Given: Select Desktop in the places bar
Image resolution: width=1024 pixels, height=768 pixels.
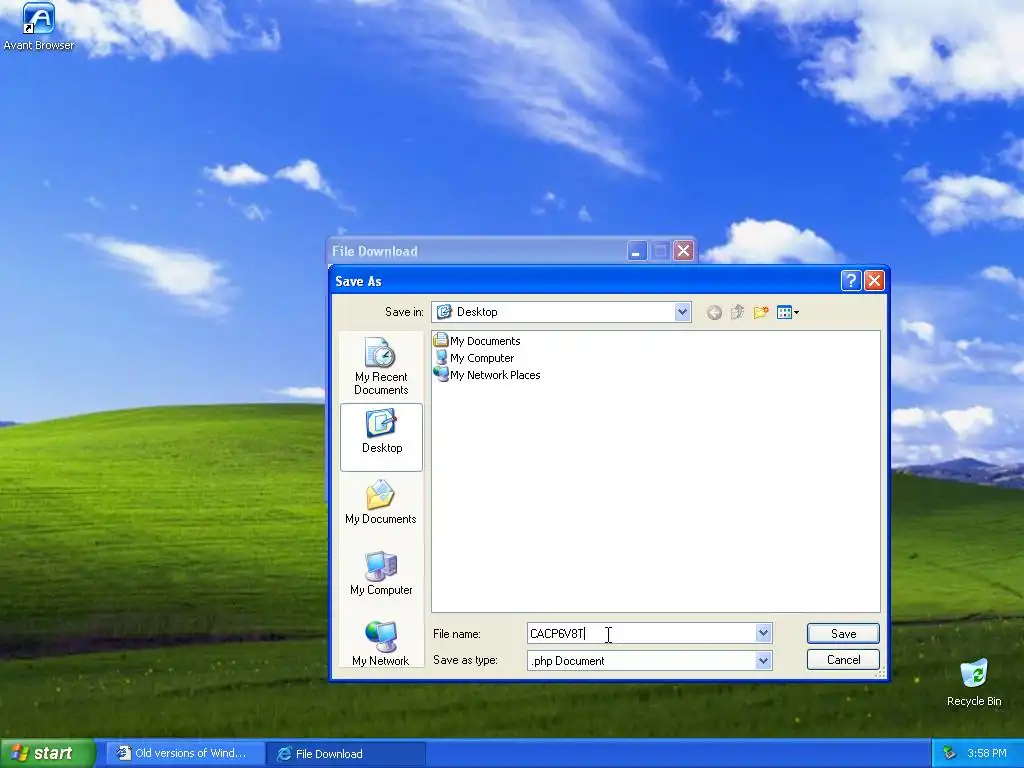Looking at the screenshot, I should click(381, 437).
